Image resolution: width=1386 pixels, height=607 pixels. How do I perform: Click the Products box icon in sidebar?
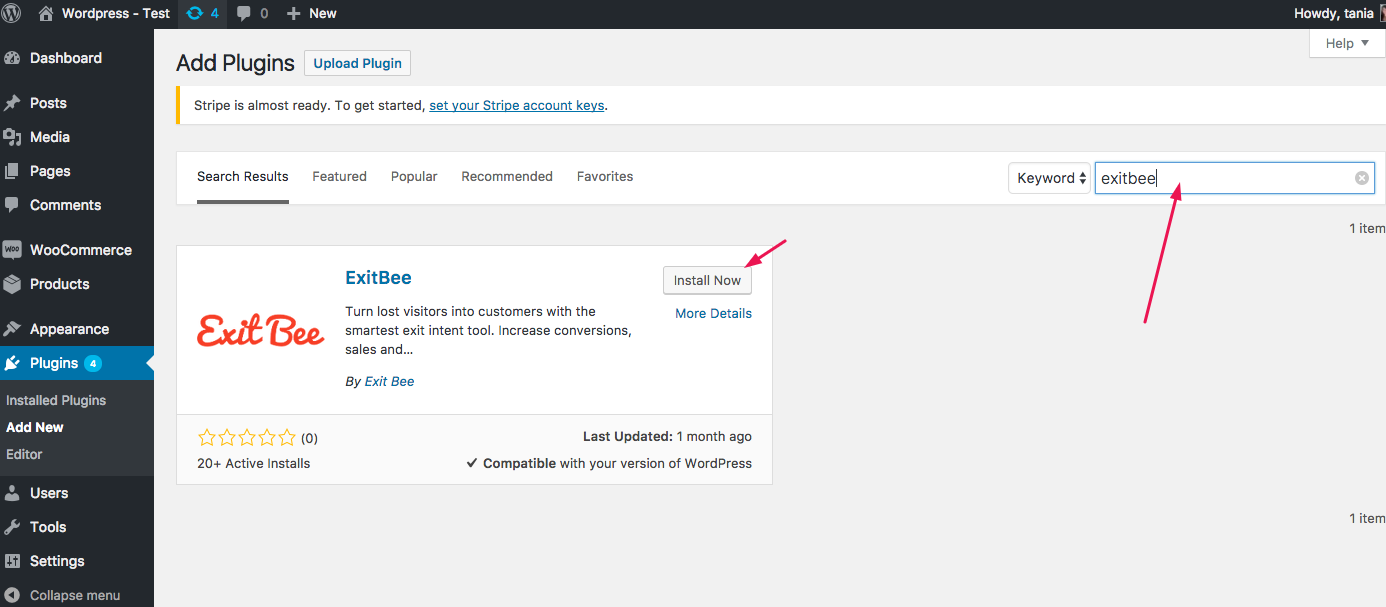[12, 284]
